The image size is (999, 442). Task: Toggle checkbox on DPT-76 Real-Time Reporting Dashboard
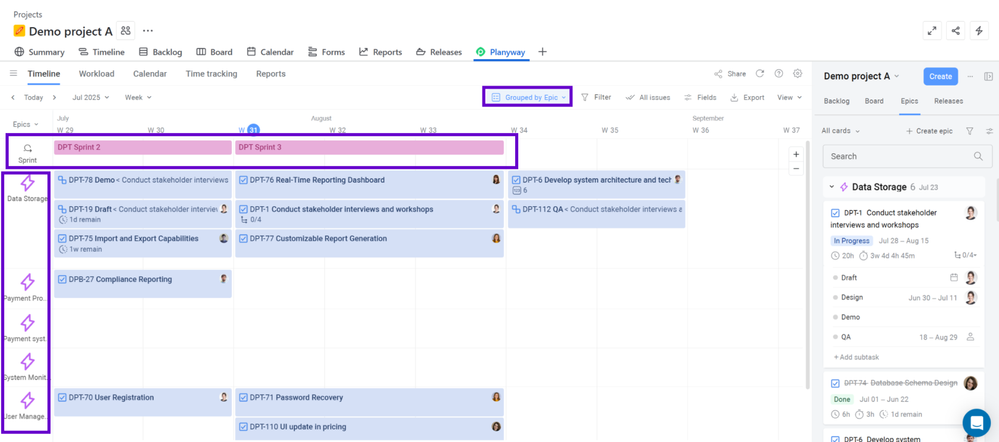point(243,180)
